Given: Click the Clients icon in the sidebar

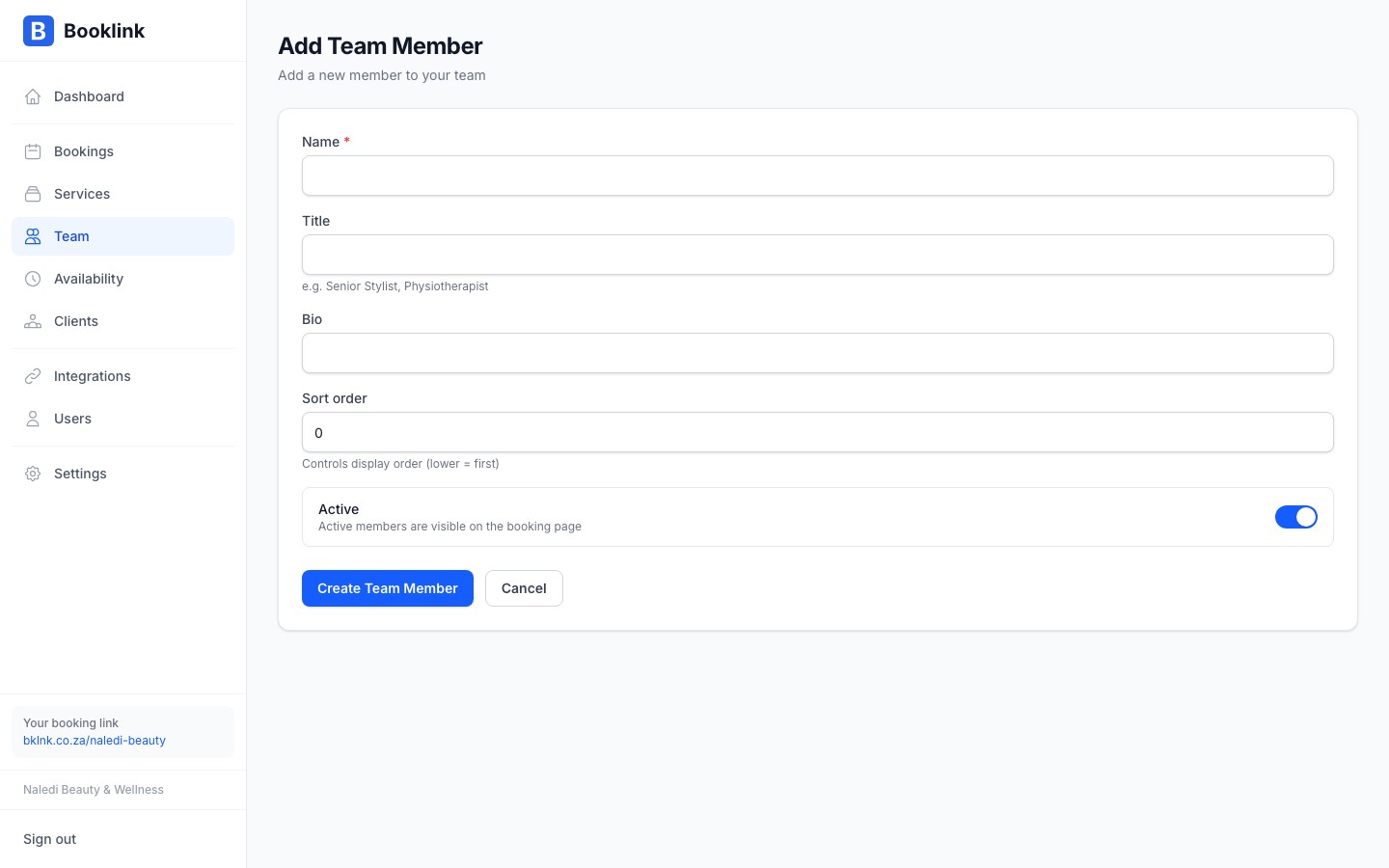Looking at the screenshot, I should (33, 321).
